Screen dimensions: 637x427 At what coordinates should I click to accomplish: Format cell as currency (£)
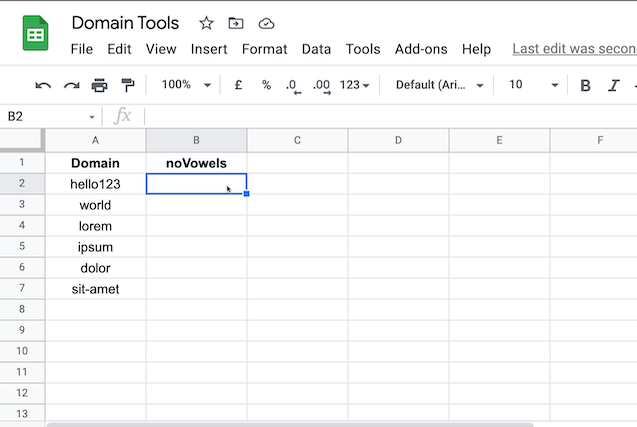pos(238,85)
